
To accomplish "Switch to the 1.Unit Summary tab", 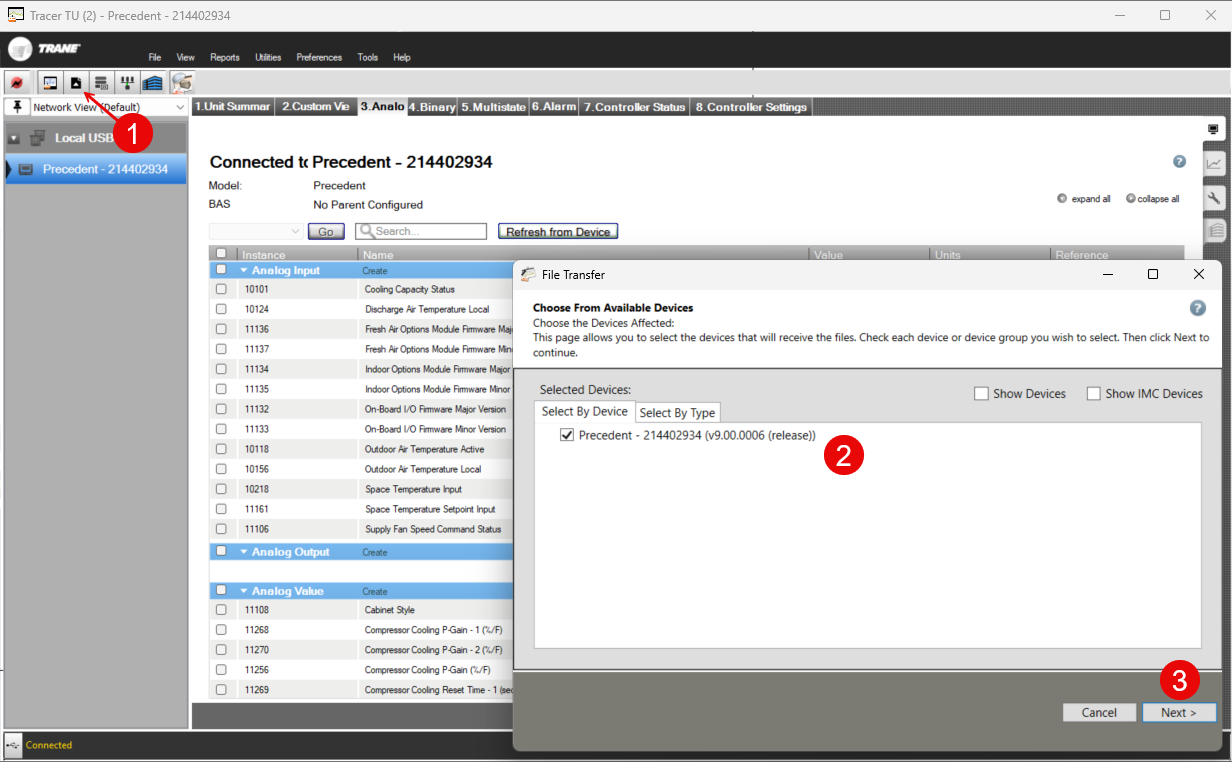I will point(232,107).
